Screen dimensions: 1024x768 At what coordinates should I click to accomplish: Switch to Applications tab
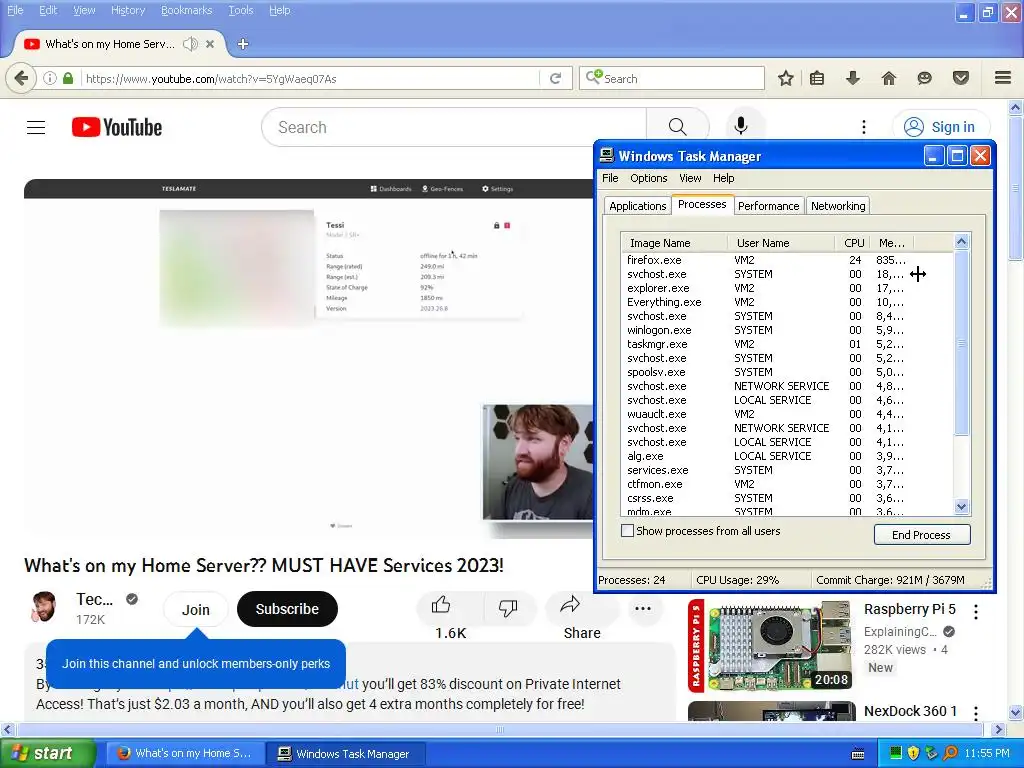(637, 206)
